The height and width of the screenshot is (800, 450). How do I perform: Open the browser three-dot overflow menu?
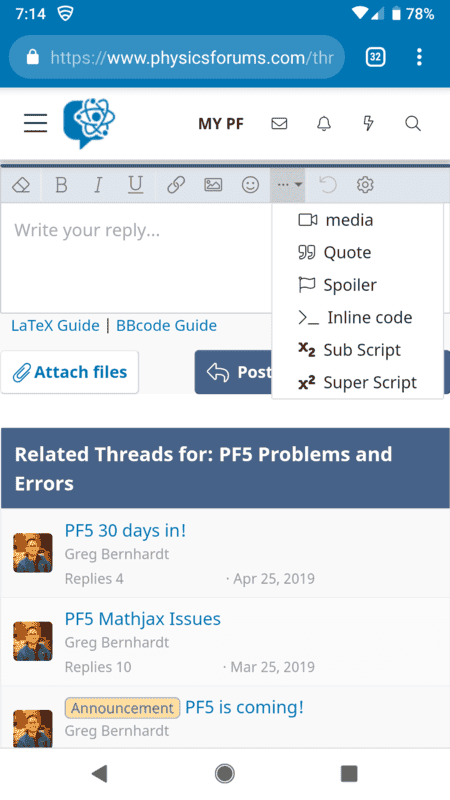[419, 57]
